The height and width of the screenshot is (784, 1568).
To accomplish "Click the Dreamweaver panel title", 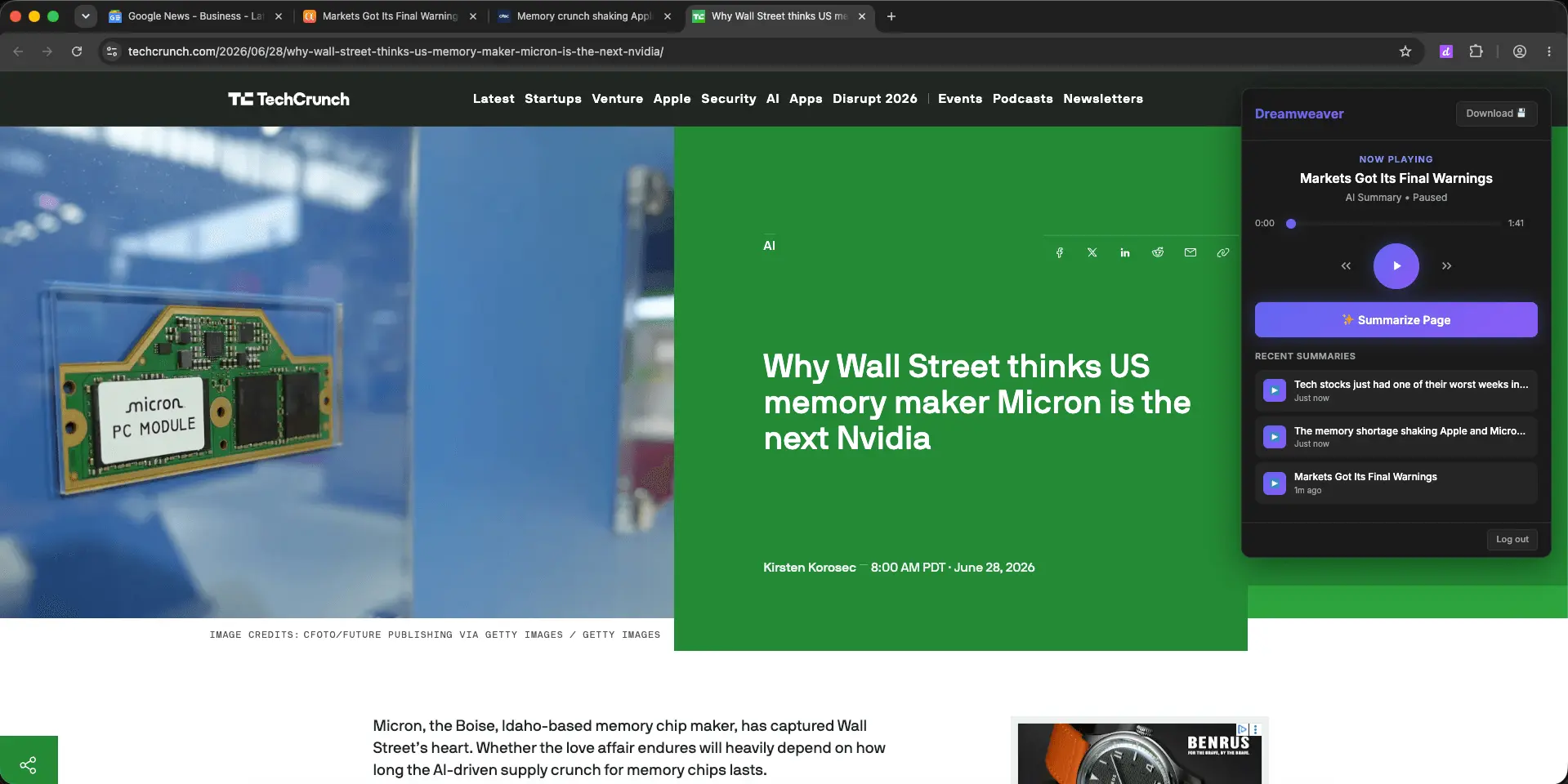I will tap(1299, 114).
